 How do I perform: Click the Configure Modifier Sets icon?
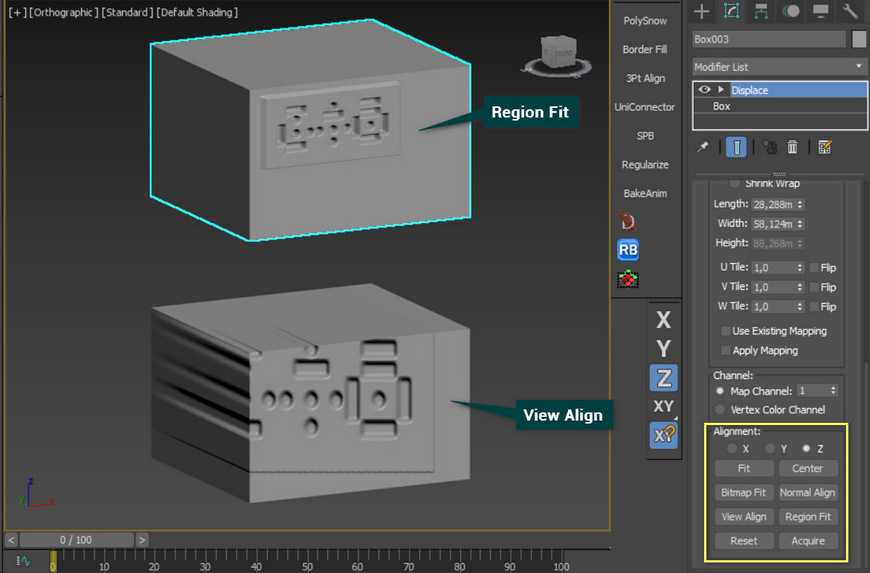(825, 147)
